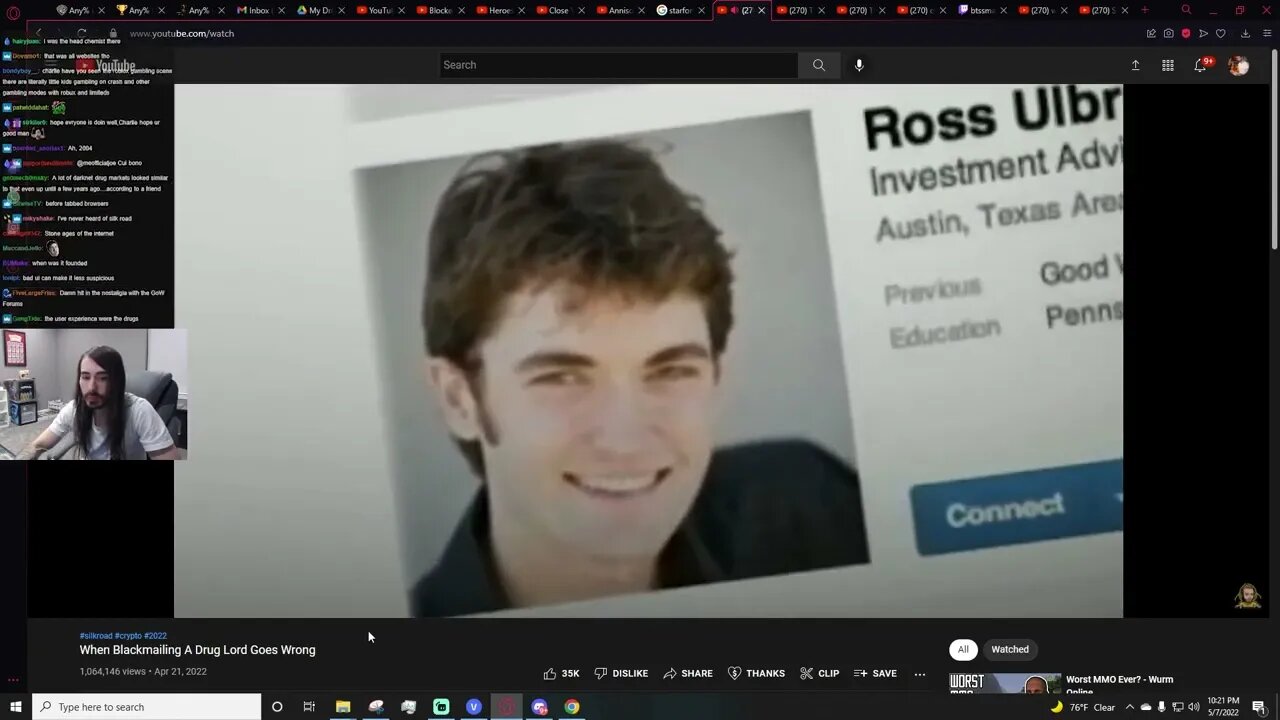Click the DISLIKE button
The width and height of the screenshot is (1280, 720).
621,673
